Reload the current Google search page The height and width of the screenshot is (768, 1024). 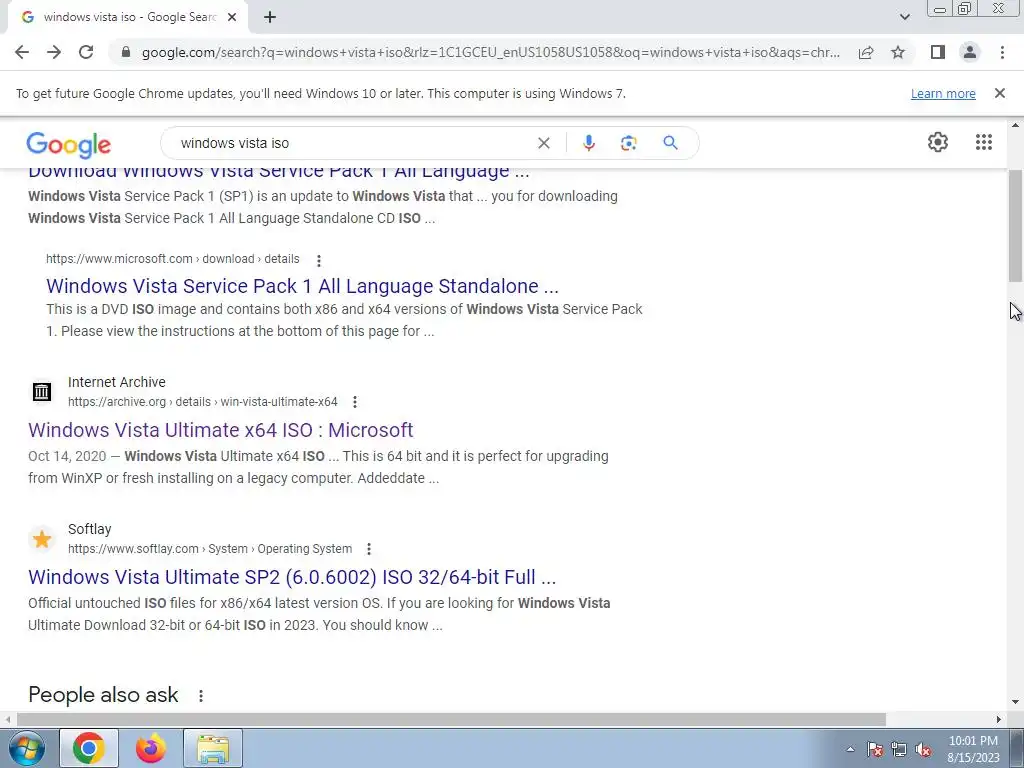(86, 52)
